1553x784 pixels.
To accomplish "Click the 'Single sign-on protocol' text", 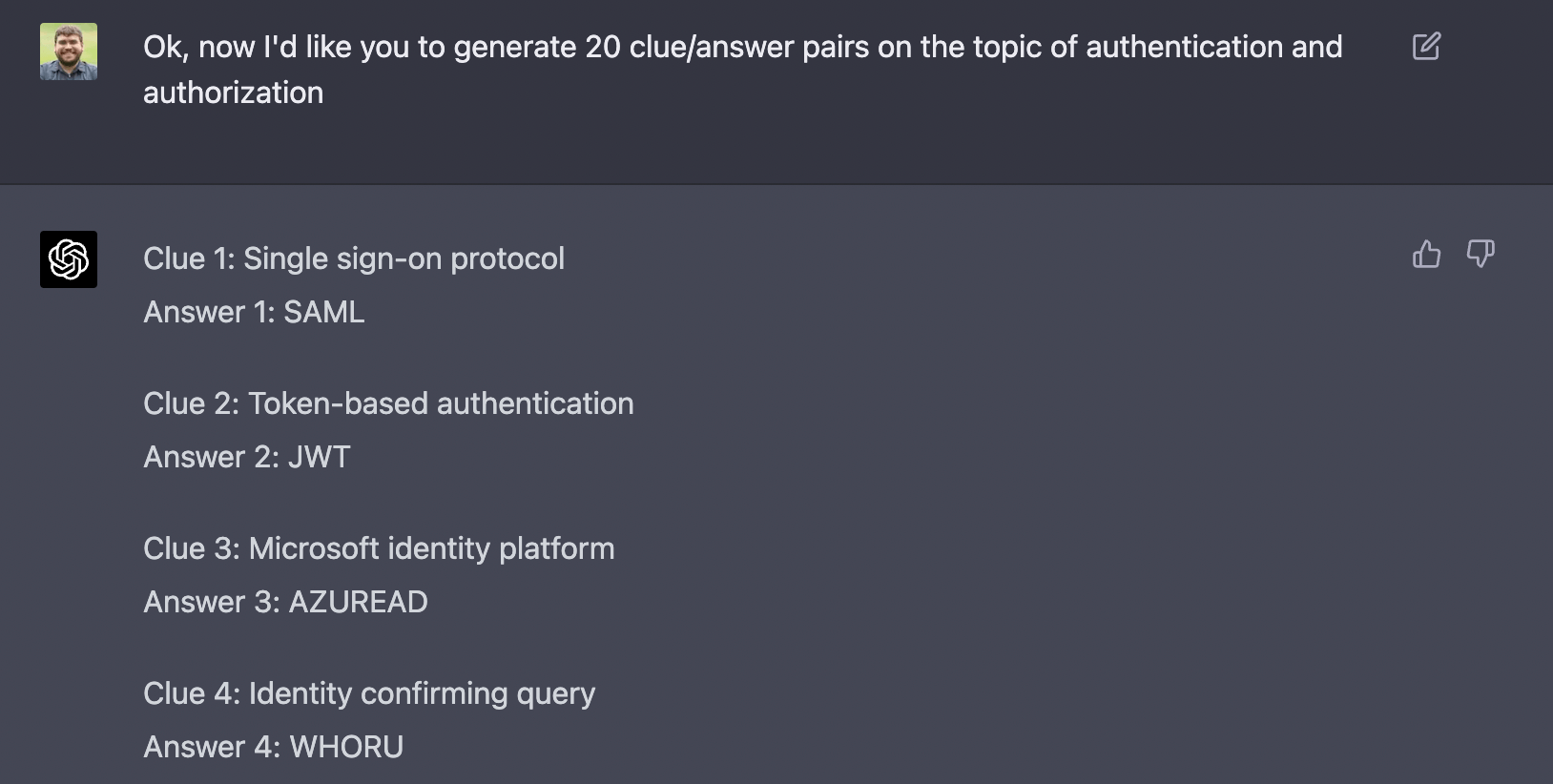I will [x=404, y=259].
